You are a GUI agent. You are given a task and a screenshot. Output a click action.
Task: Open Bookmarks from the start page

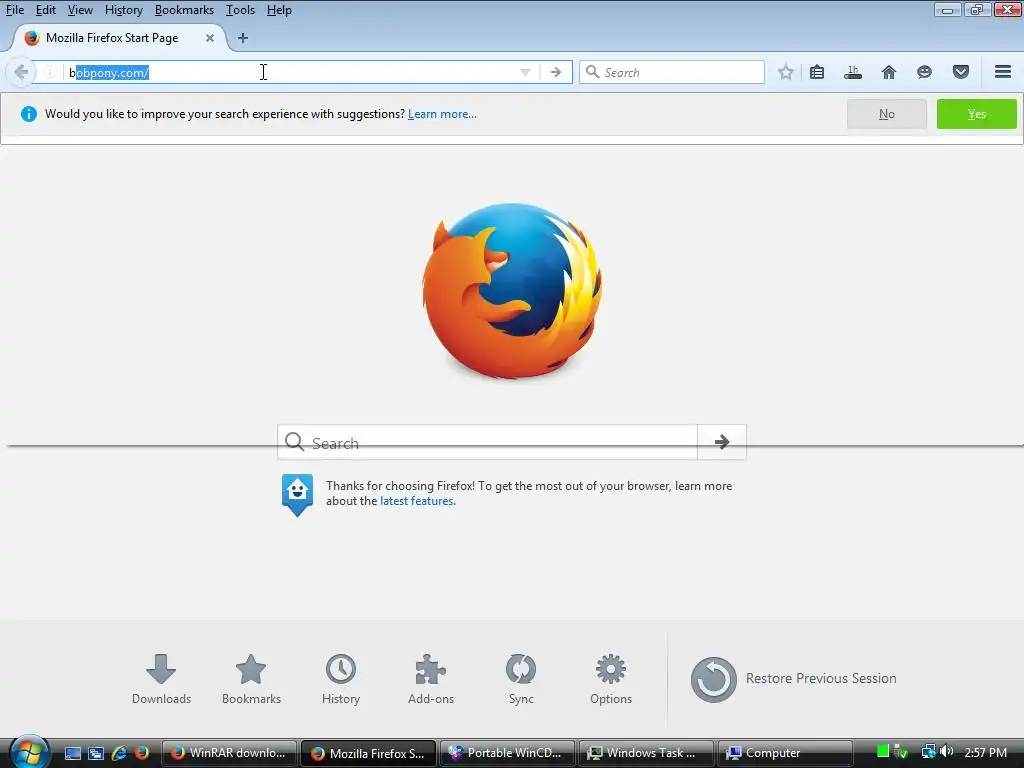(x=251, y=679)
